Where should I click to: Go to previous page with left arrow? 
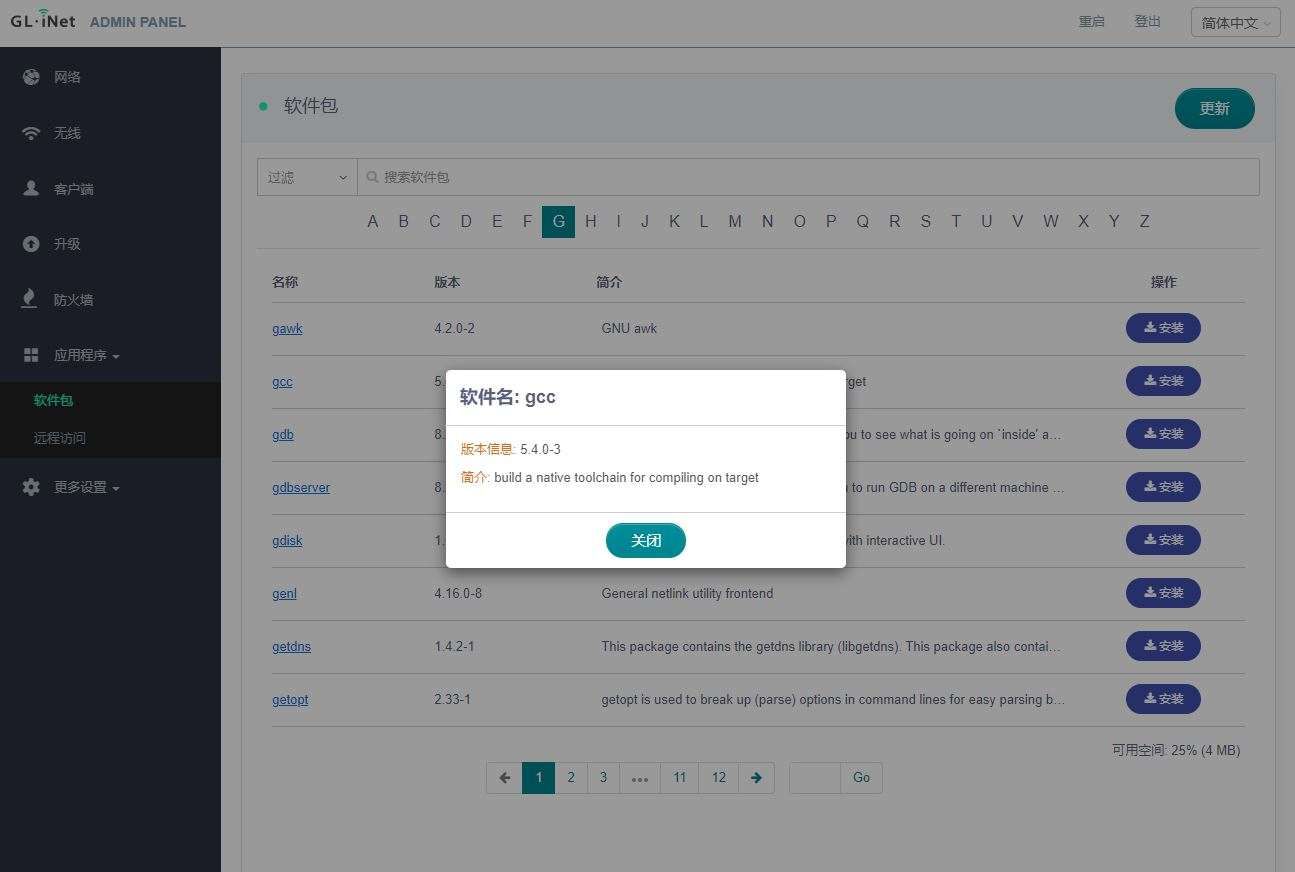(x=504, y=778)
